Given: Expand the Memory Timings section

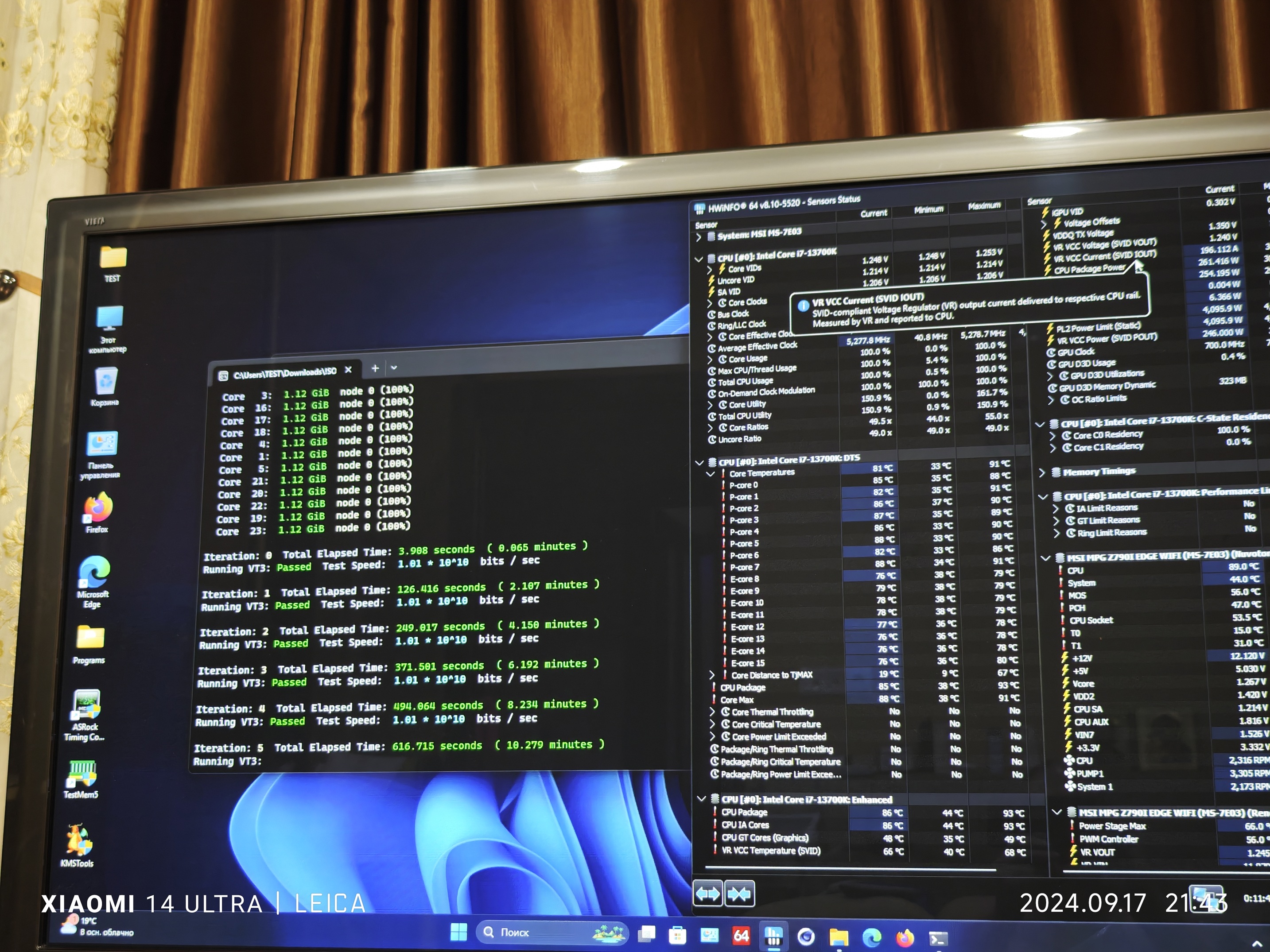Looking at the screenshot, I should click(1042, 472).
